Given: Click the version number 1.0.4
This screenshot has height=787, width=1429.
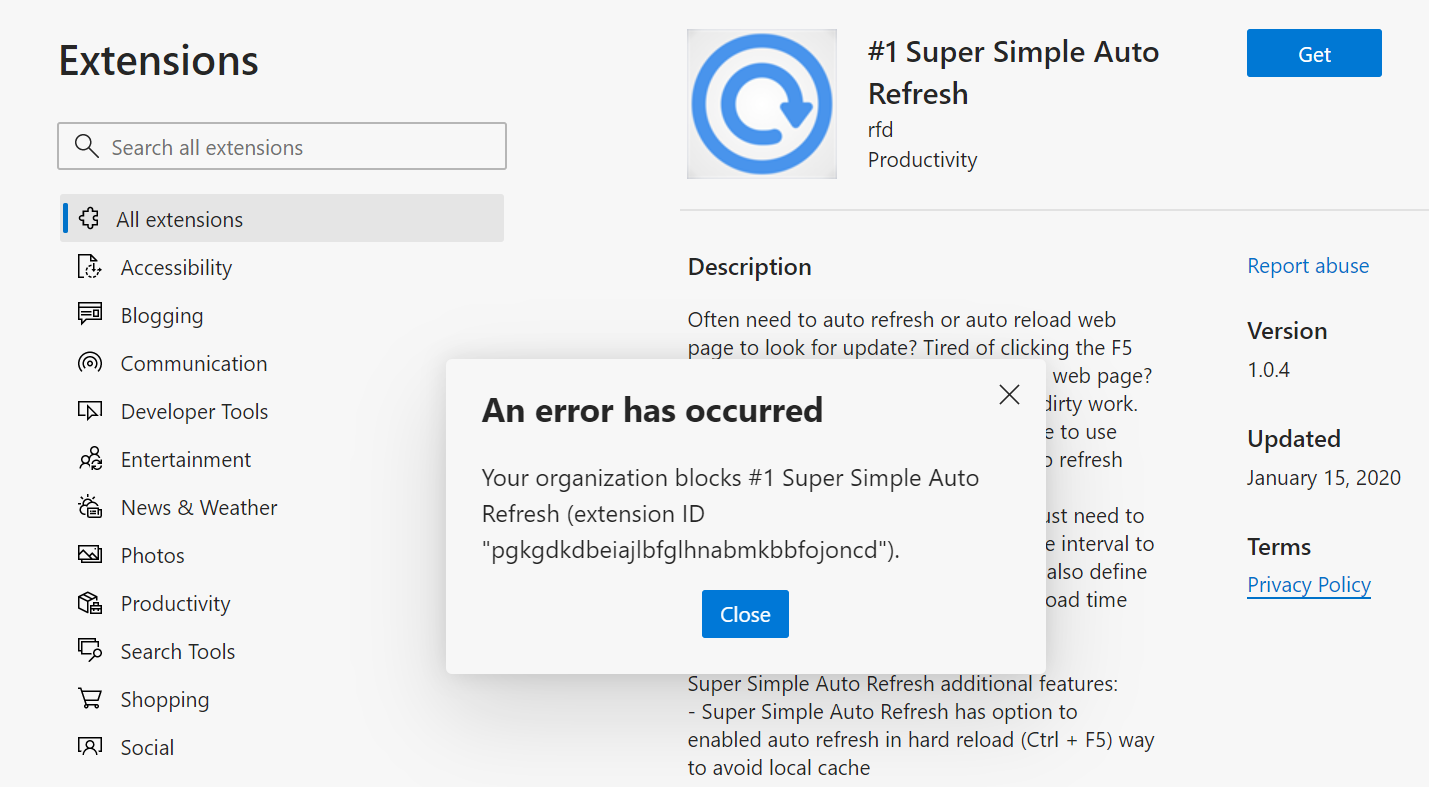Looking at the screenshot, I should (1268, 369).
